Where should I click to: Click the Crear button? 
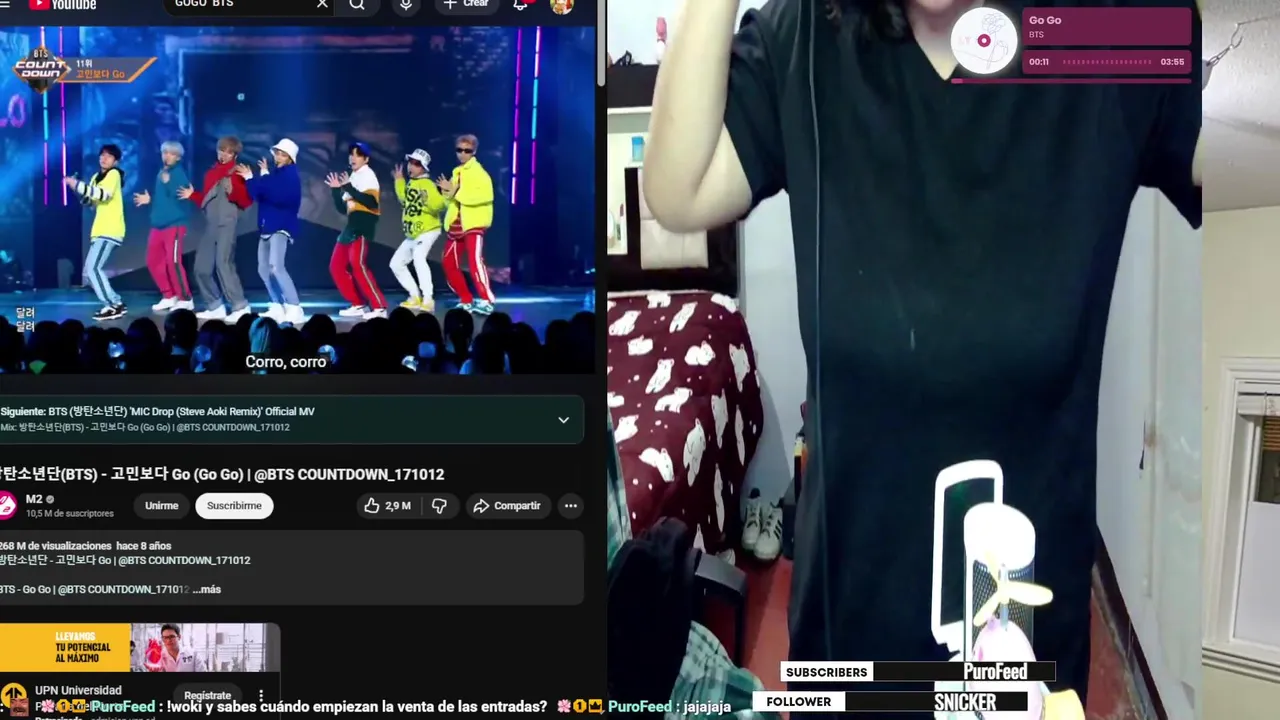pos(466,4)
